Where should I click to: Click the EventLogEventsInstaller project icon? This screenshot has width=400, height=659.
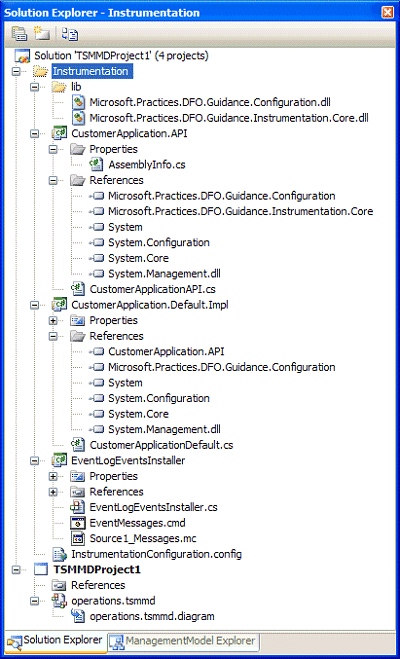(59, 460)
